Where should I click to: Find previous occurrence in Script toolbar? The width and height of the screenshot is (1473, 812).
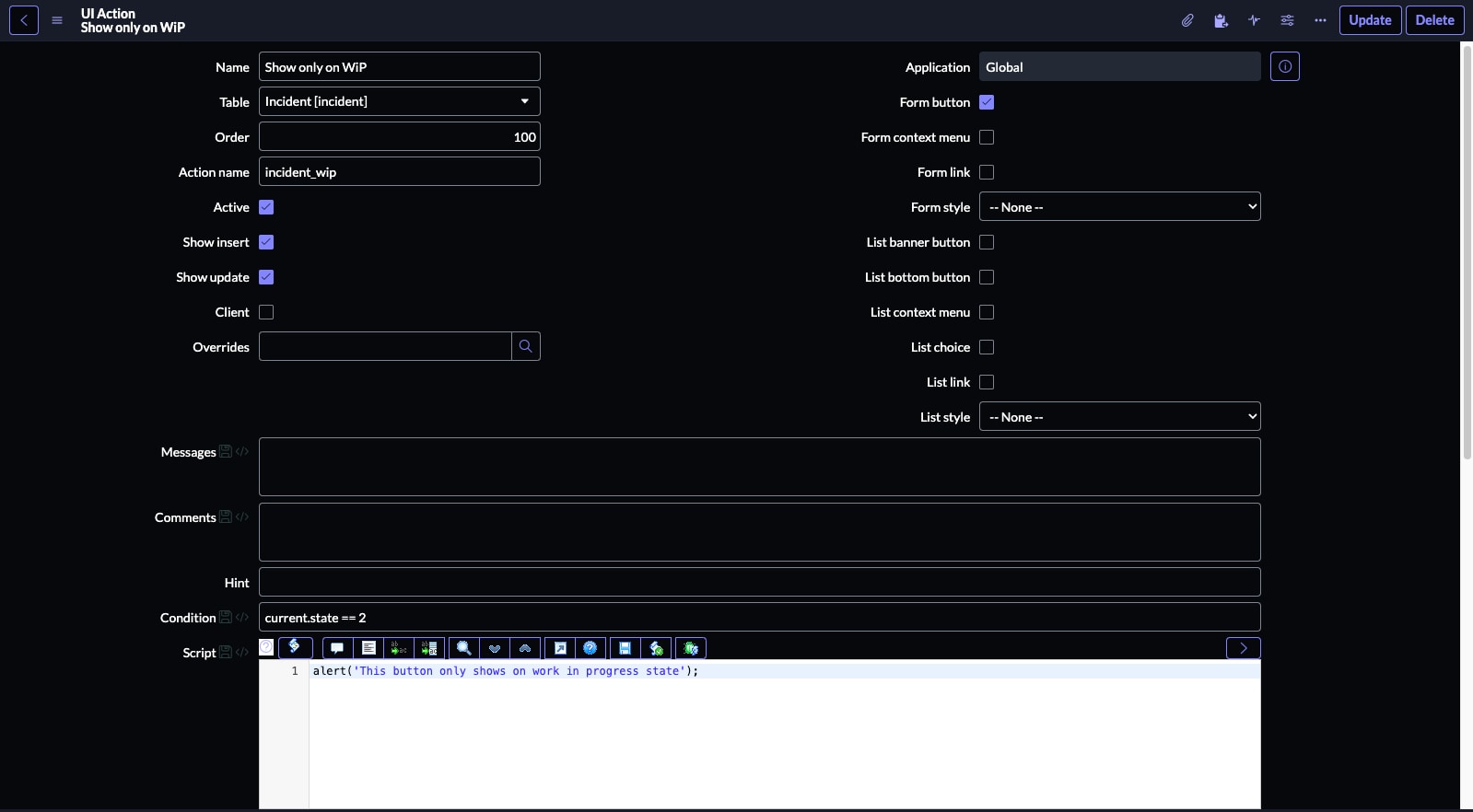pyautogui.click(x=526, y=648)
